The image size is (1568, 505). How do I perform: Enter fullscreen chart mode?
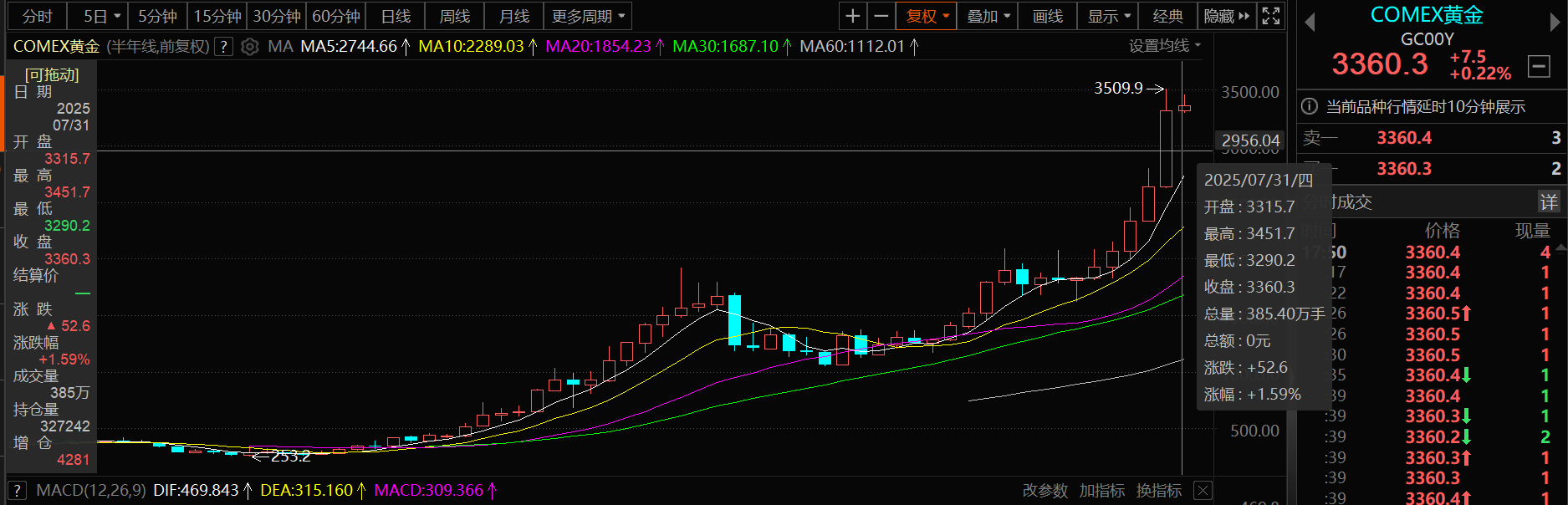(x=1271, y=16)
